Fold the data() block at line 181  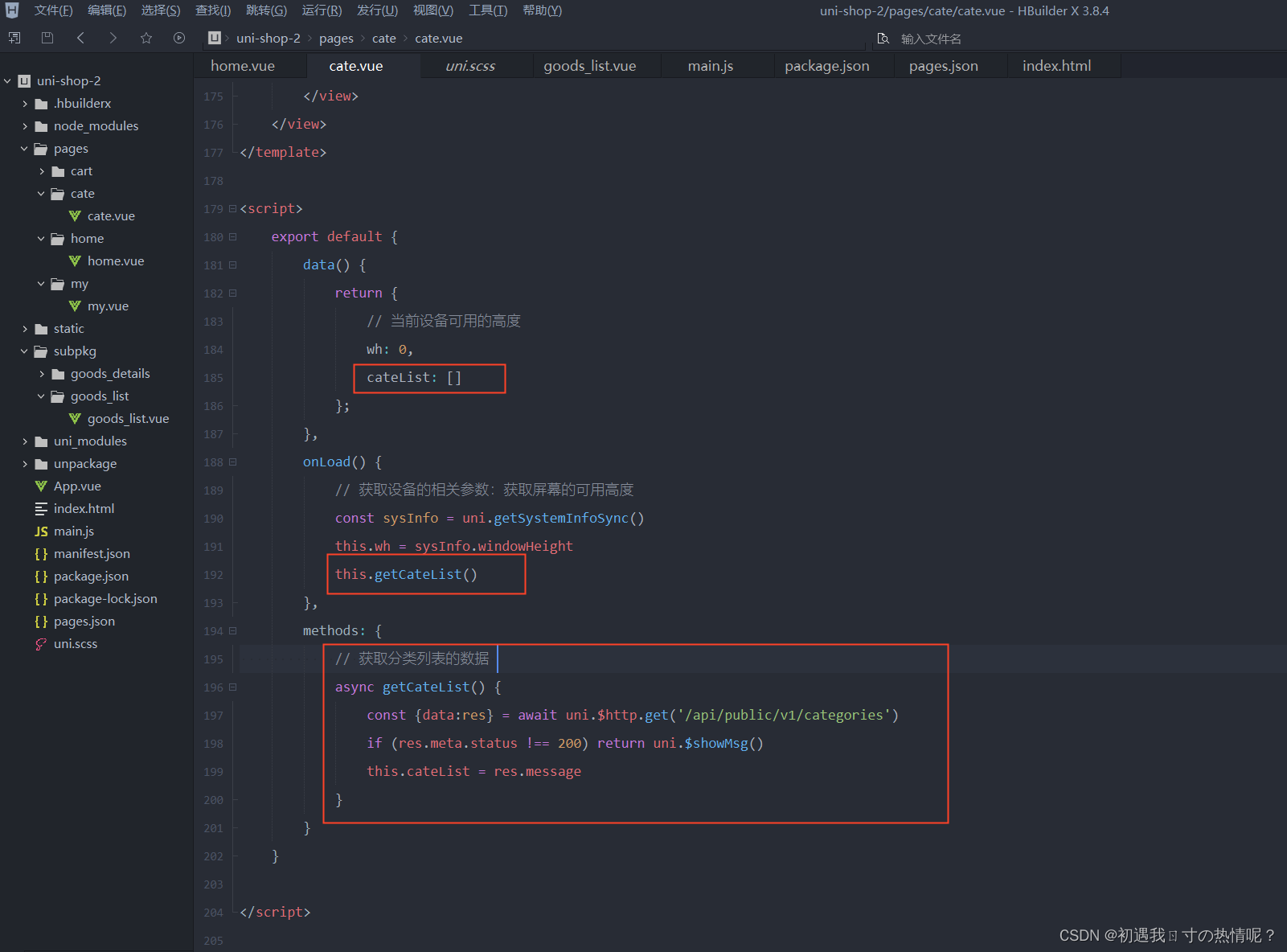point(233,265)
